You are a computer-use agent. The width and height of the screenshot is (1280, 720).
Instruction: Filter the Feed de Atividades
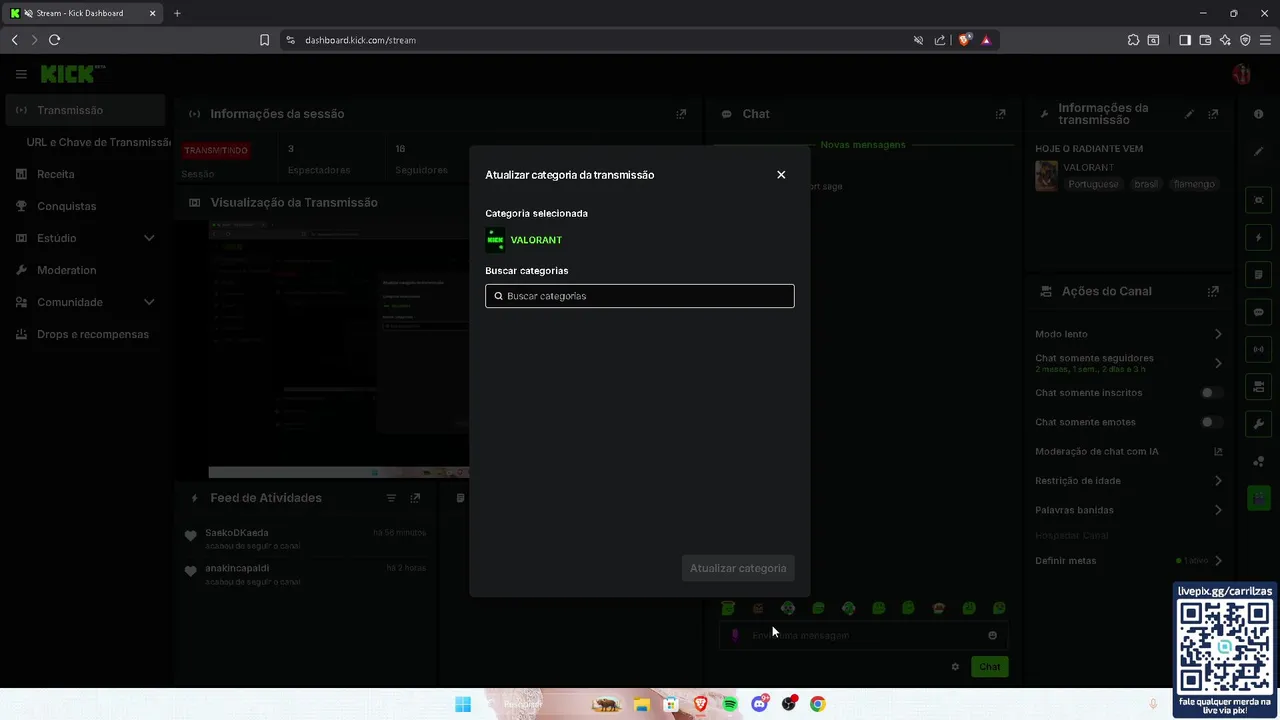[391, 498]
